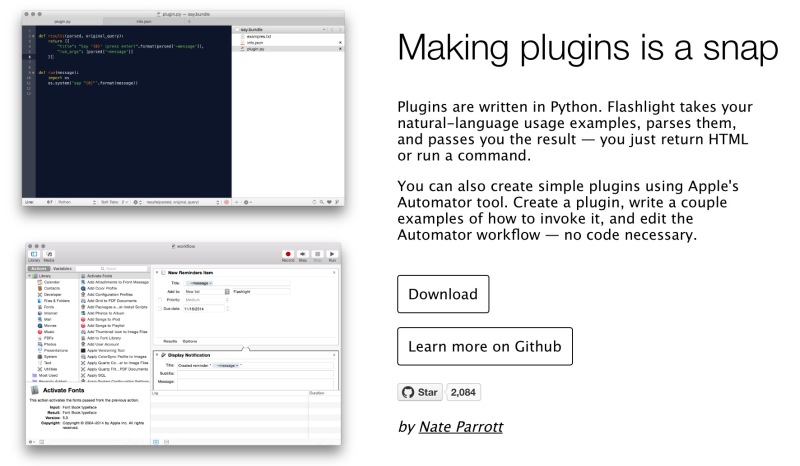Open the Medium priority dropdown
Screen dimensions: 800x466
click(207, 300)
